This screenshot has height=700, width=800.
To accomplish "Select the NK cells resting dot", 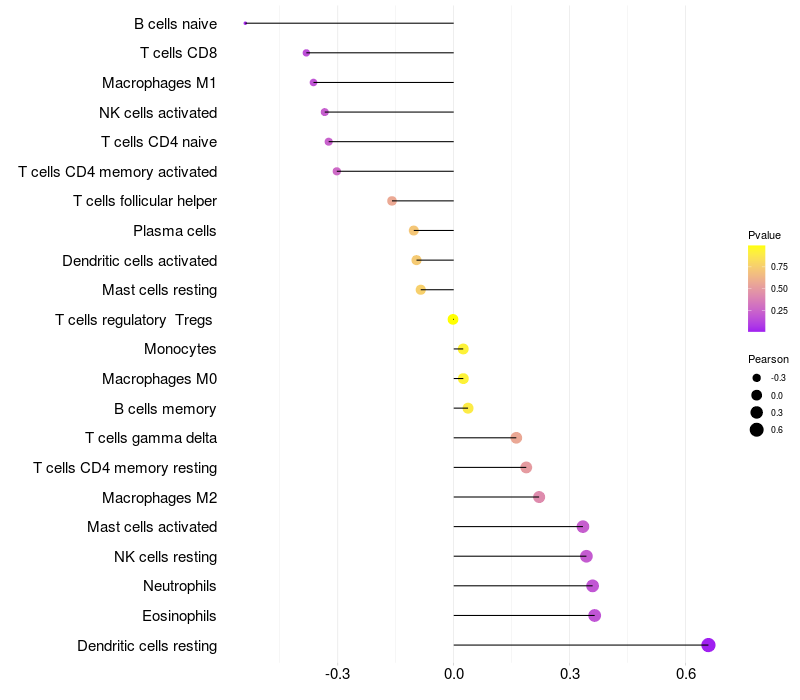I will pos(586,556).
